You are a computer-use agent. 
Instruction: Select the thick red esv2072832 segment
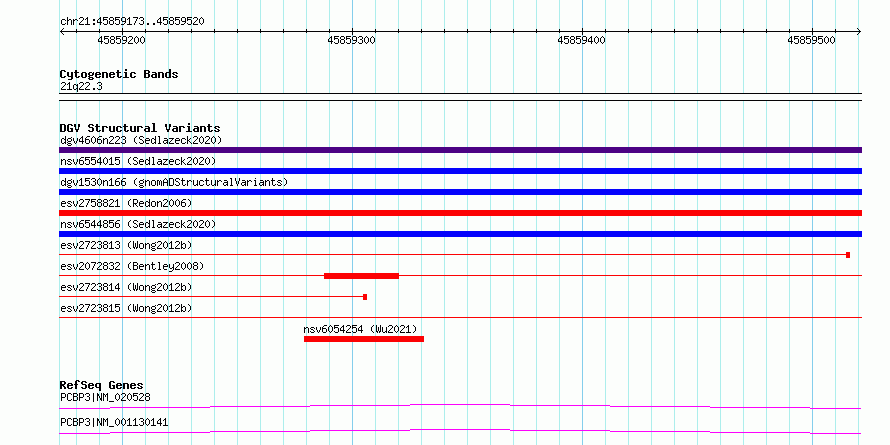click(x=362, y=276)
